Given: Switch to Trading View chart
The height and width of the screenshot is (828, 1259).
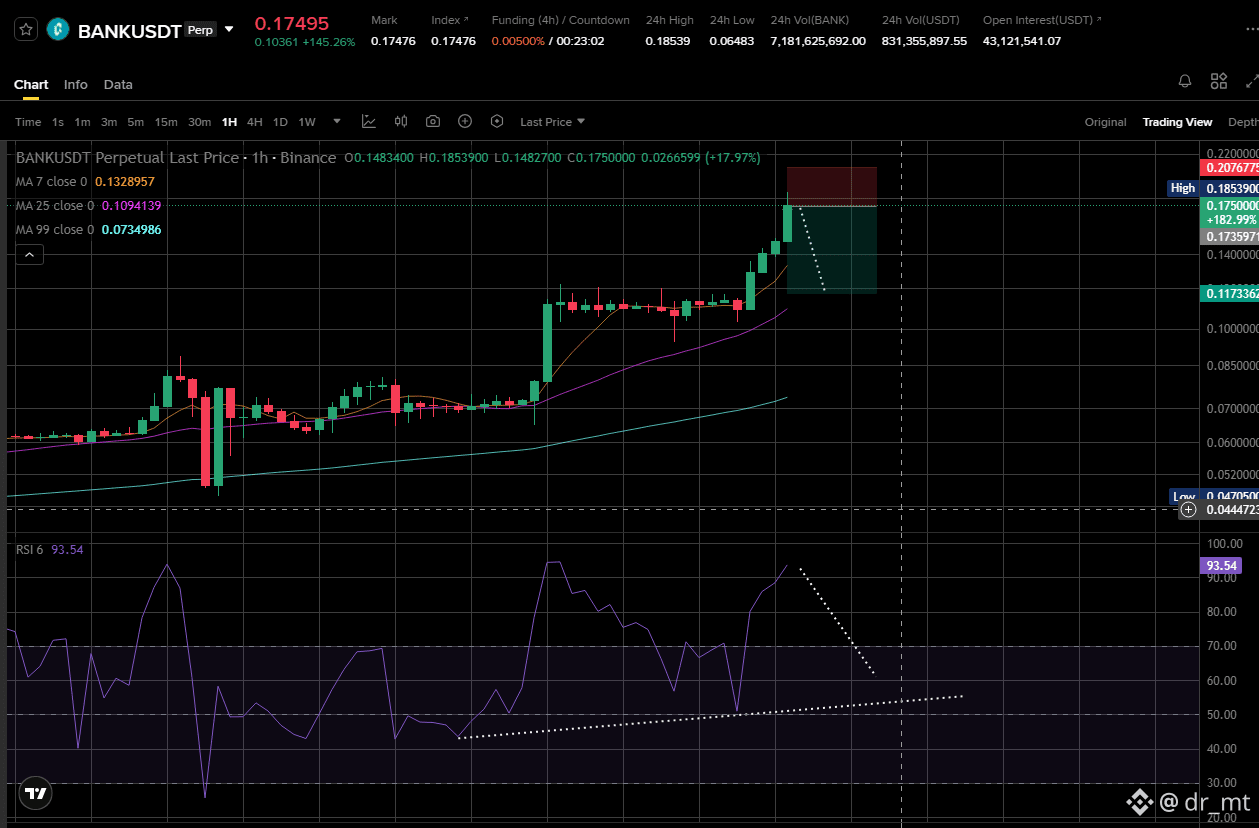Looking at the screenshot, I should coord(1177,122).
